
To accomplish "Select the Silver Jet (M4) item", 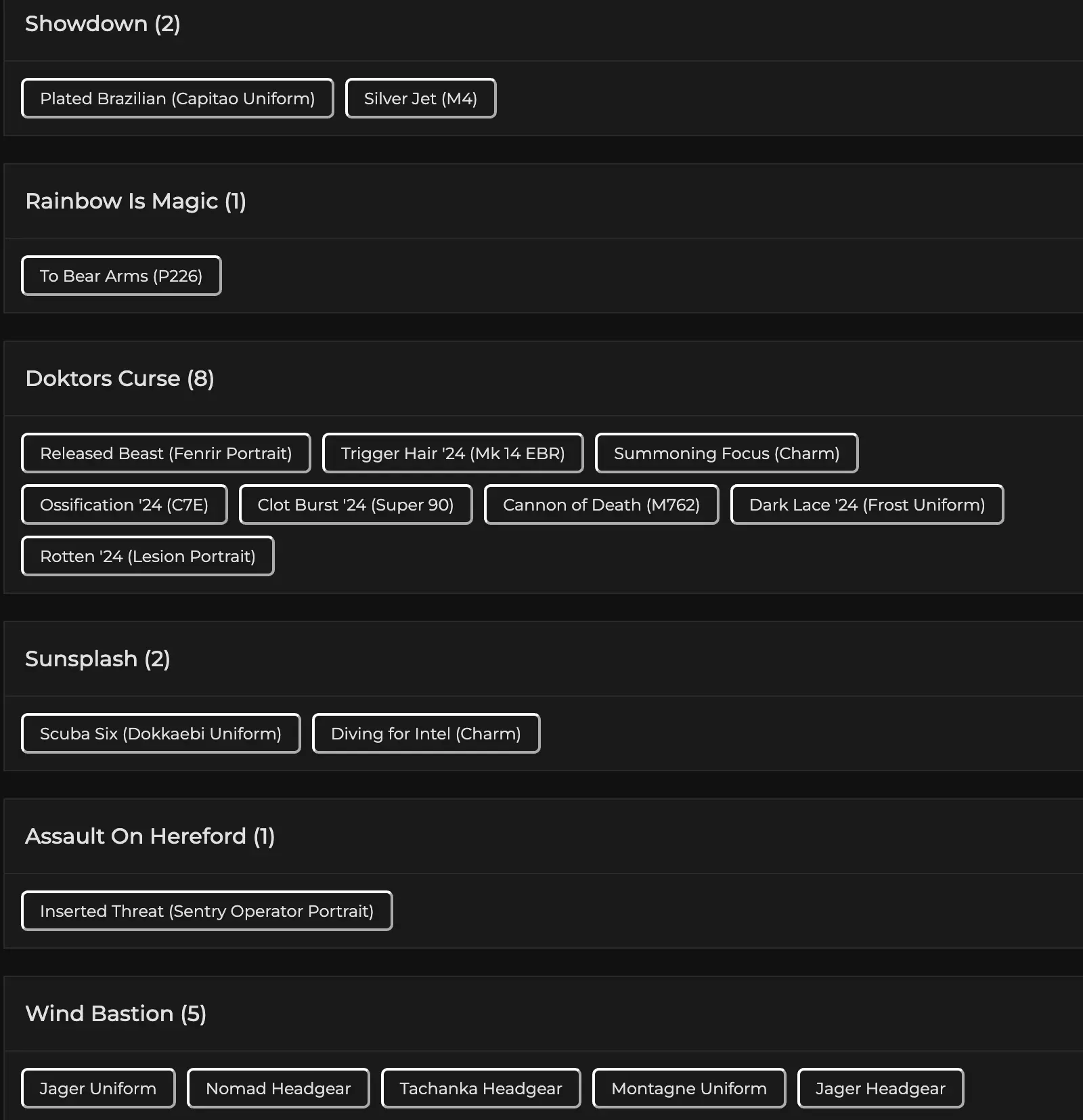I will coord(420,99).
